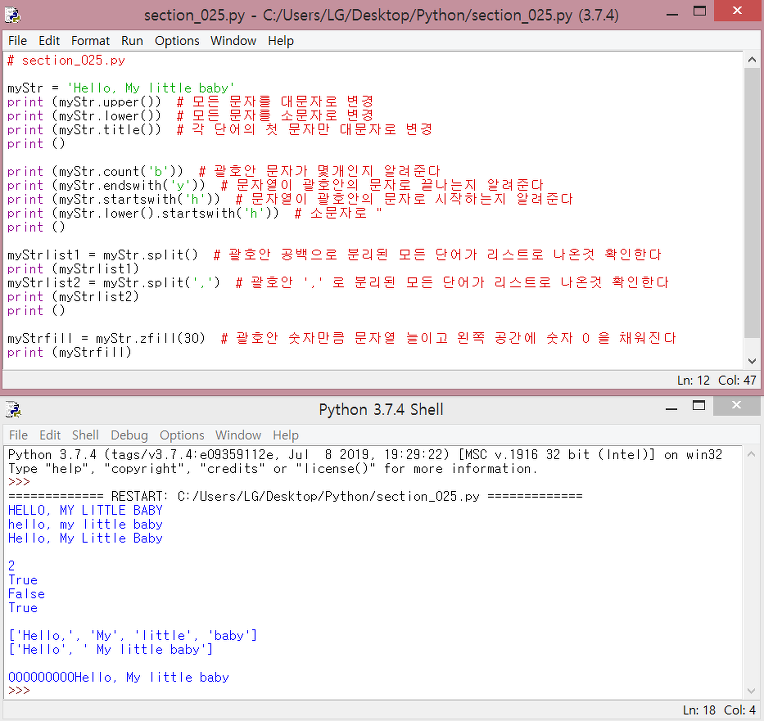764x721 pixels.
Task: Open the Shell menu in the Python Shell
Action: coord(85,435)
